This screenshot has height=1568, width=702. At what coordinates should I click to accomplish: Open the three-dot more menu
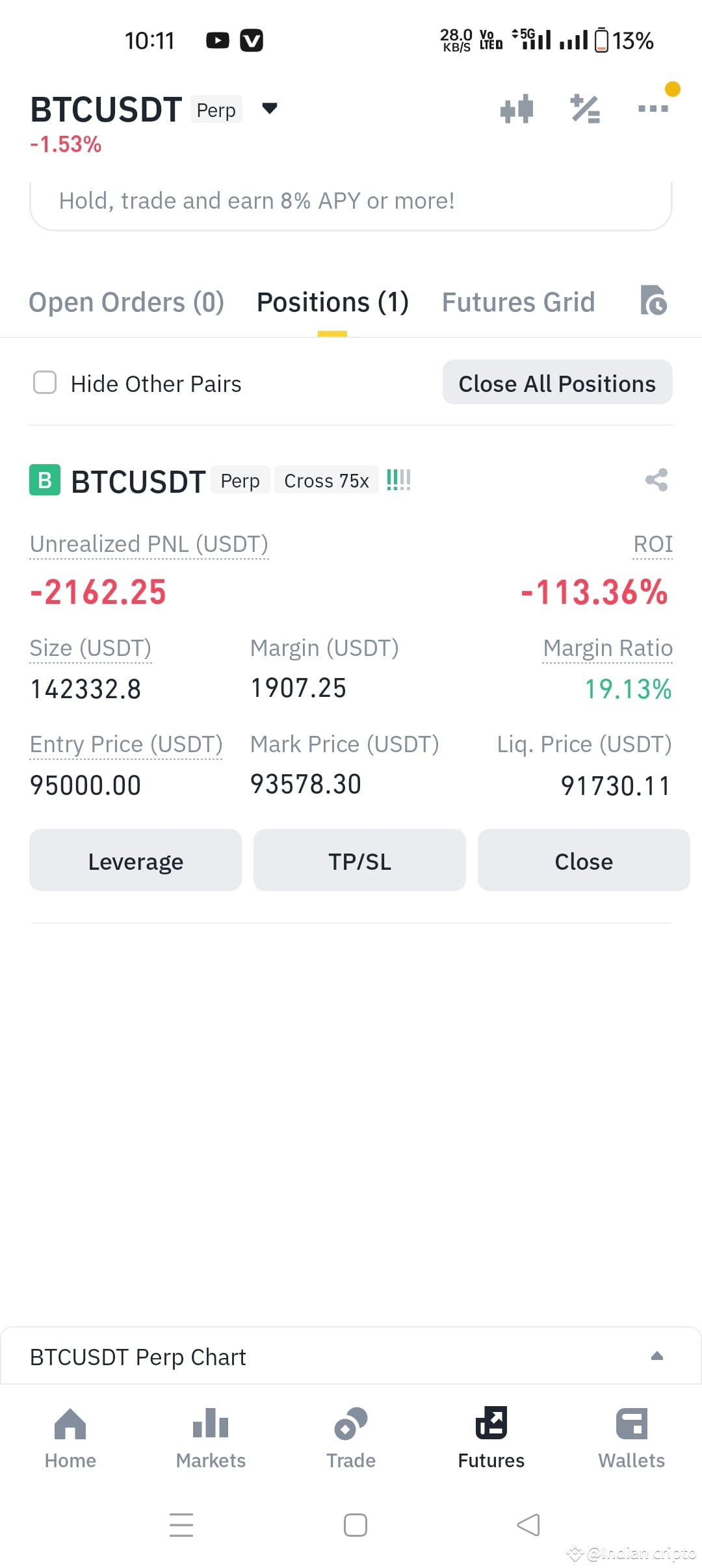(x=653, y=109)
